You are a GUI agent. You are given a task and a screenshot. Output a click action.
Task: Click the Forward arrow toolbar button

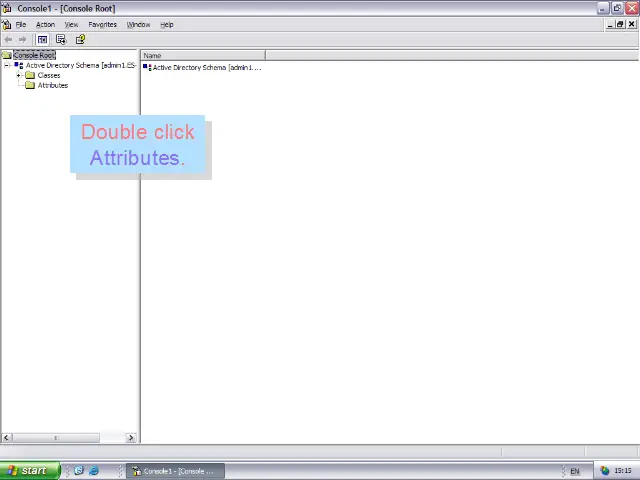click(23, 40)
